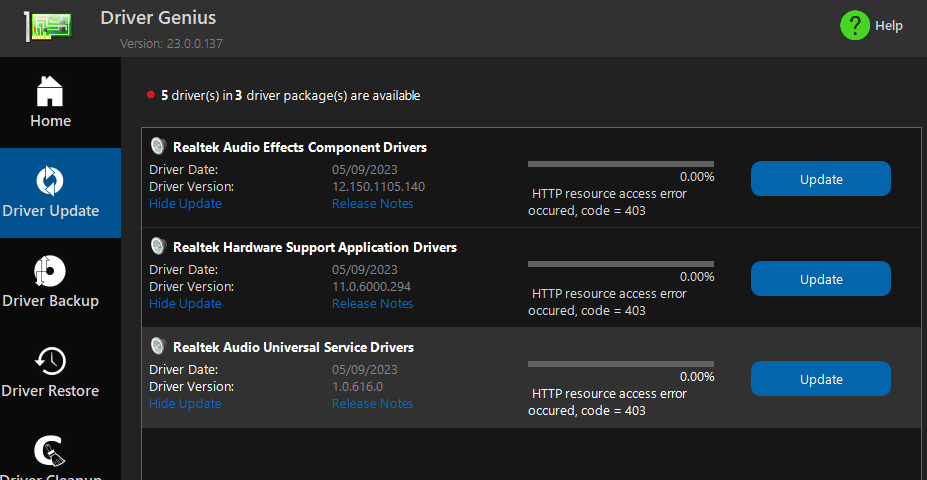Update Realtek Audio Universal Service Drivers
Viewport: 927px width, 480px height.
(x=820, y=379)
